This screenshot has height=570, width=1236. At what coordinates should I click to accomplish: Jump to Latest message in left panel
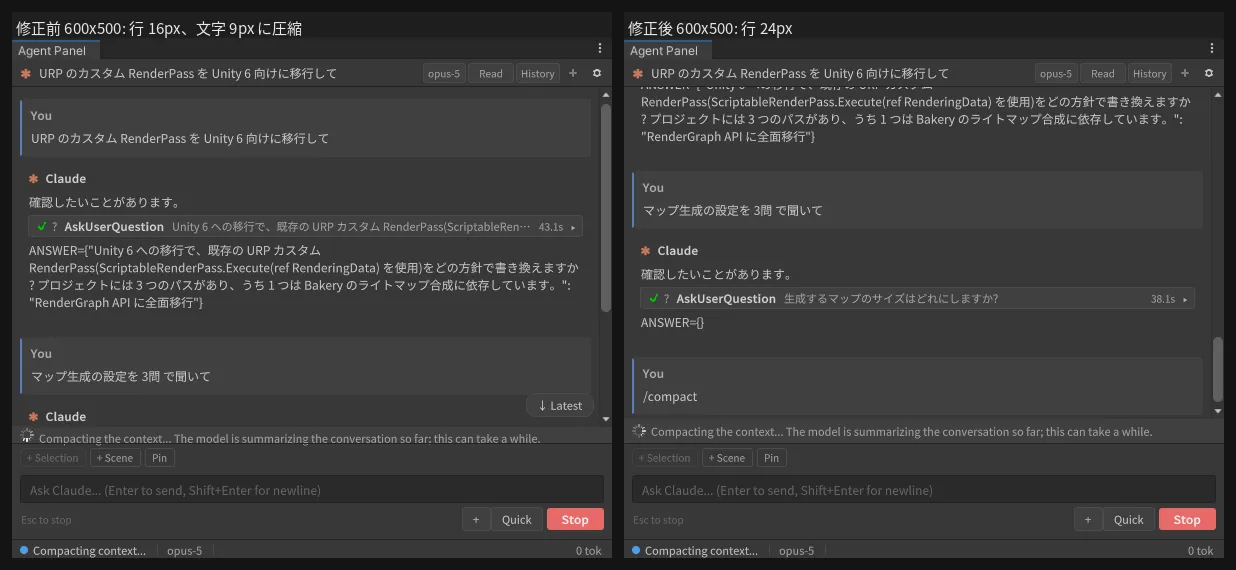click(x=560, y=405)
